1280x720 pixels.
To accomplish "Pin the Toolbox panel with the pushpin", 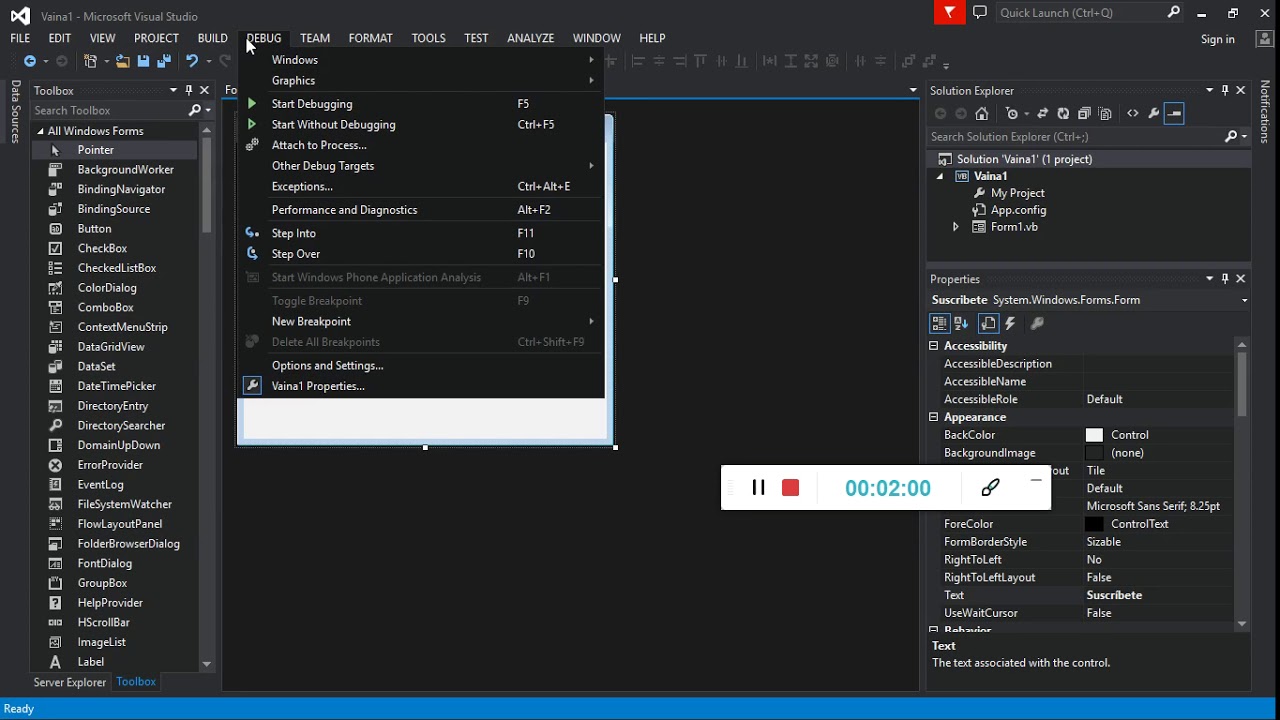I will (189, 90).
